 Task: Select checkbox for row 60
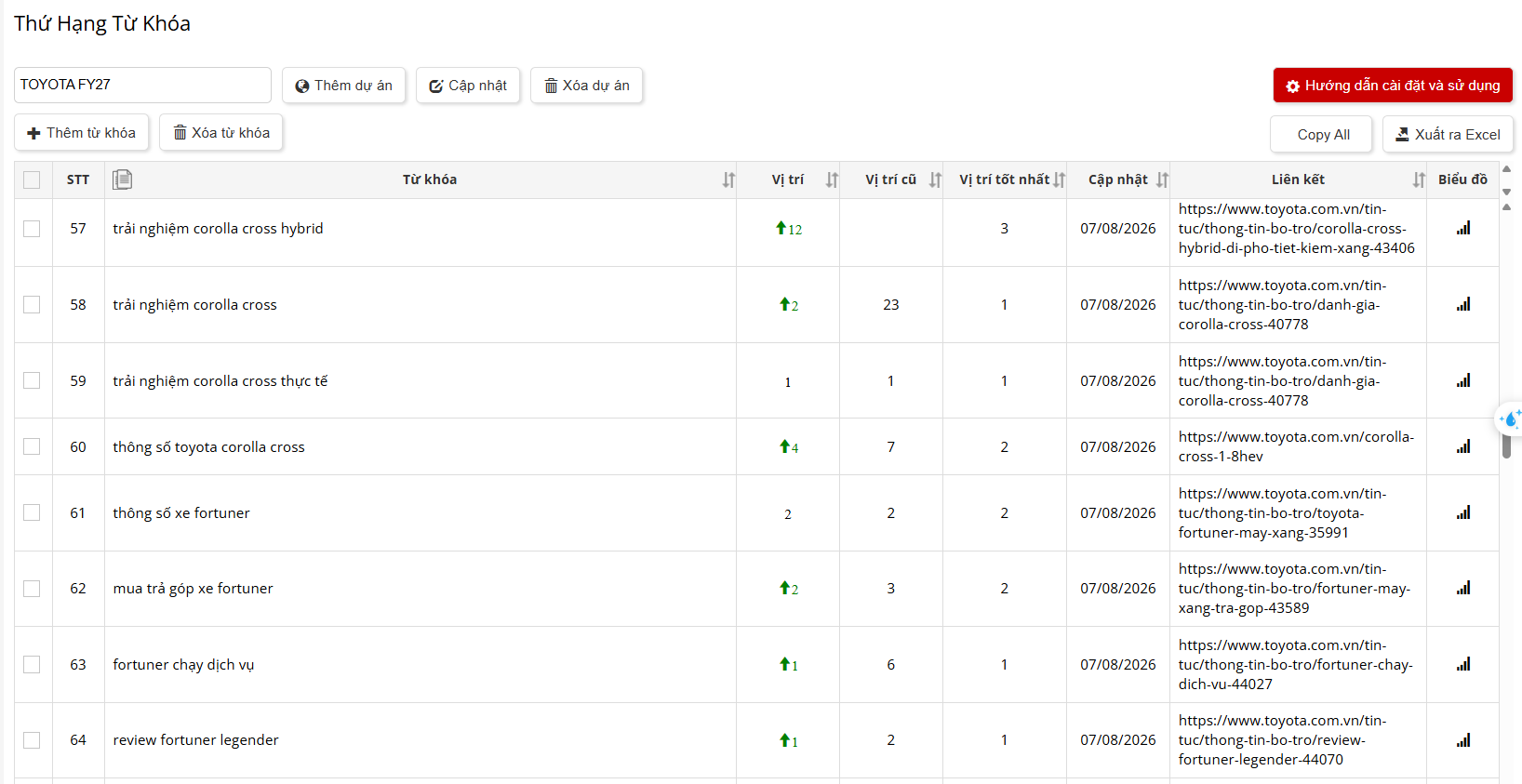32,446
